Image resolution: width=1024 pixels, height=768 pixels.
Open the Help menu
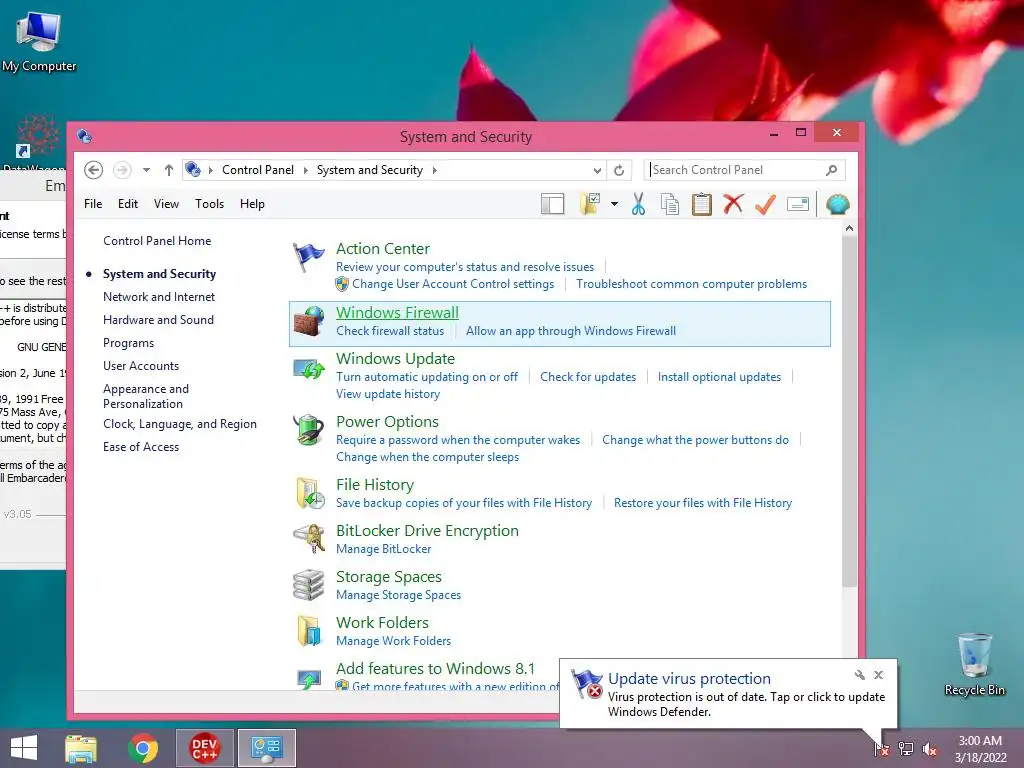[252, 204]
